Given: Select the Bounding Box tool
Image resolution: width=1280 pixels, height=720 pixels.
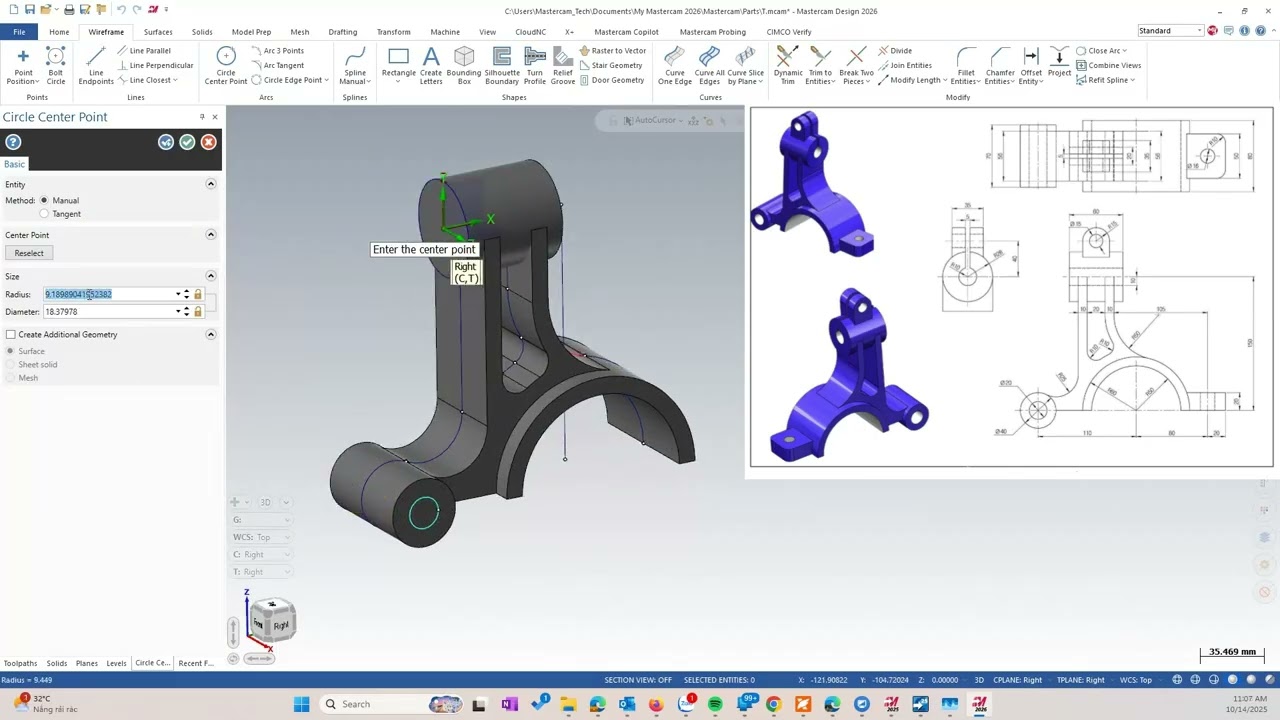Looking at the screenshot, I should 464,65.
